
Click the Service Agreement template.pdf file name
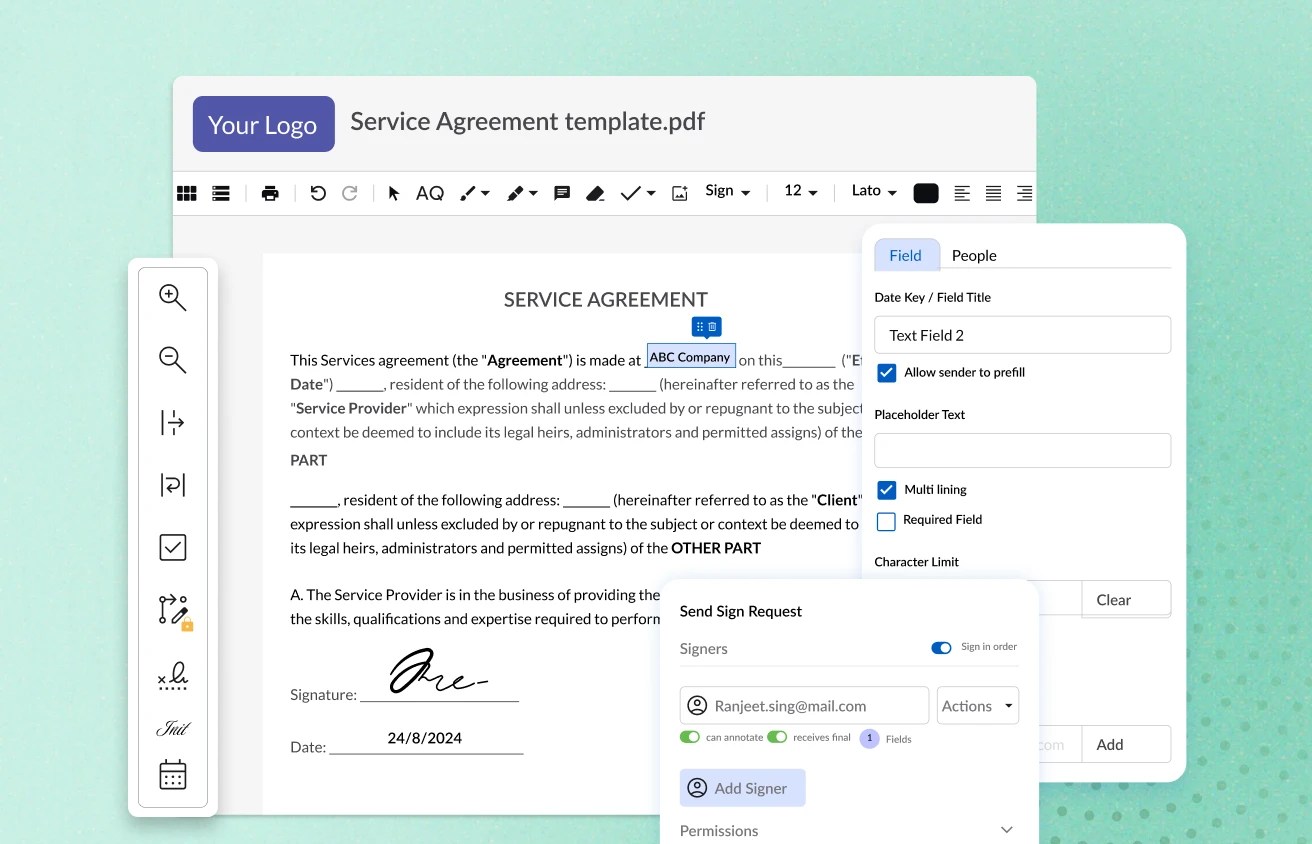(528, 122)
